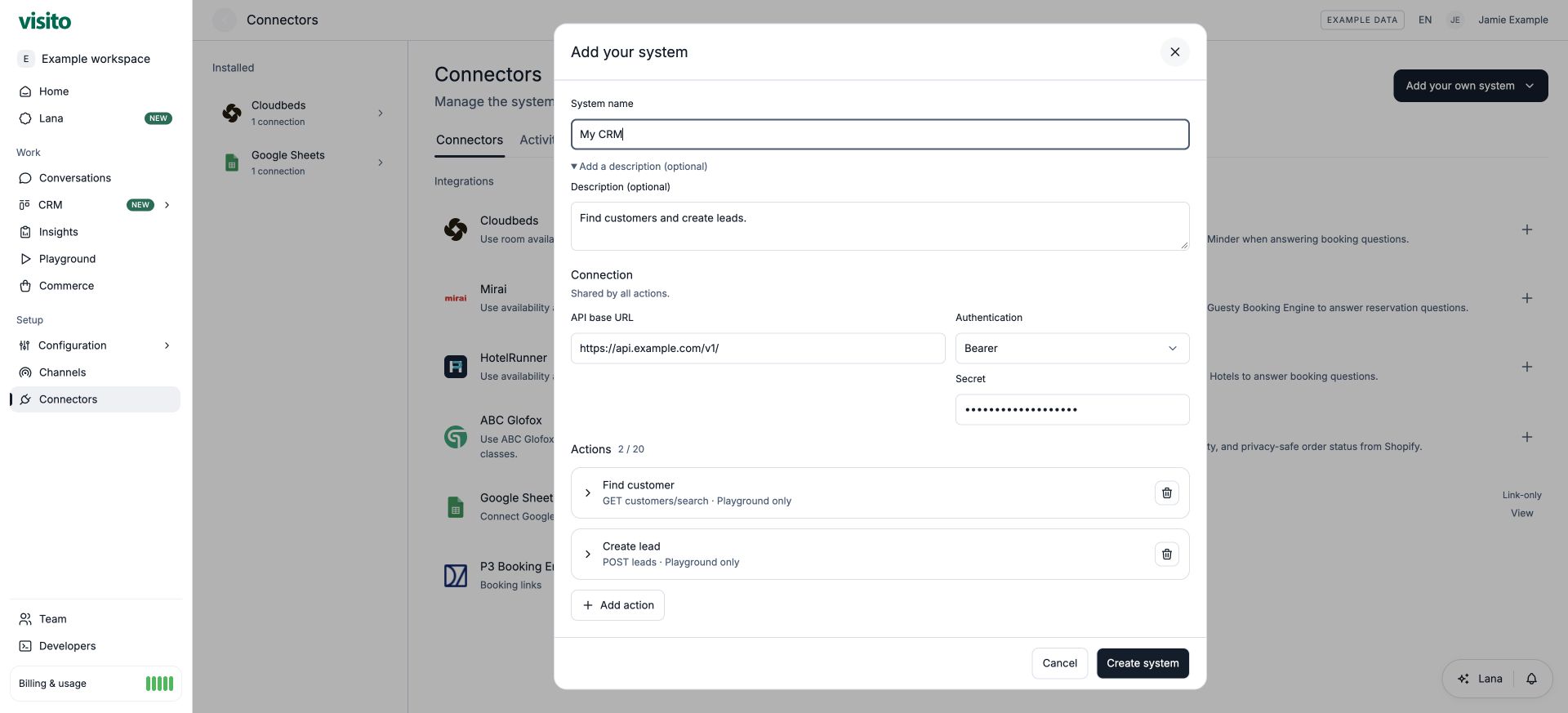Click the System name input field
Screen dimensions: 1568x713
pos(880,135)
